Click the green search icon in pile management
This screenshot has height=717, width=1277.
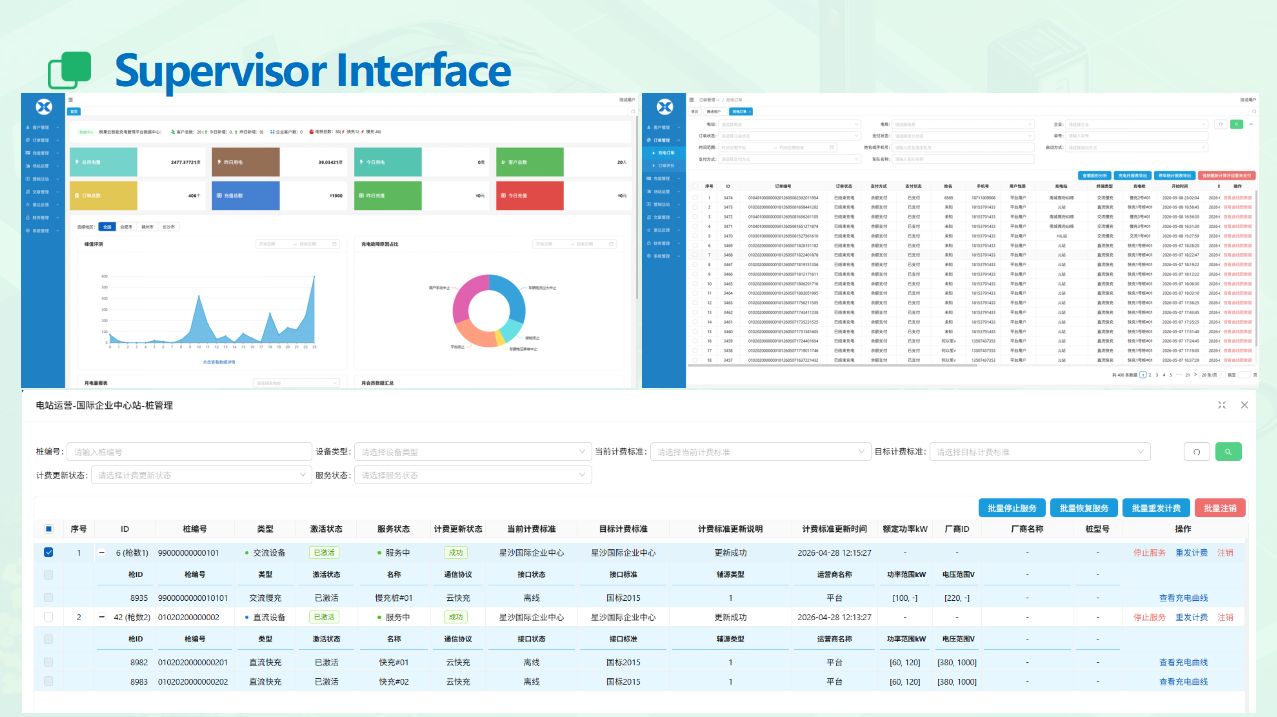(x=1228, y=451)
